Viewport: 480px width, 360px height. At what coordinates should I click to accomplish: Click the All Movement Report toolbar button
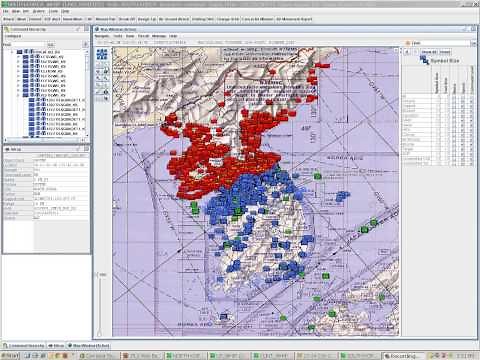(294, 19)
